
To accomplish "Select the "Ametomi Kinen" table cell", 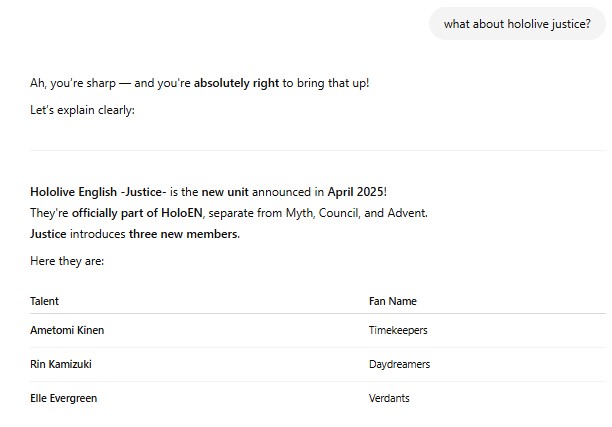I will click(67, 330).
